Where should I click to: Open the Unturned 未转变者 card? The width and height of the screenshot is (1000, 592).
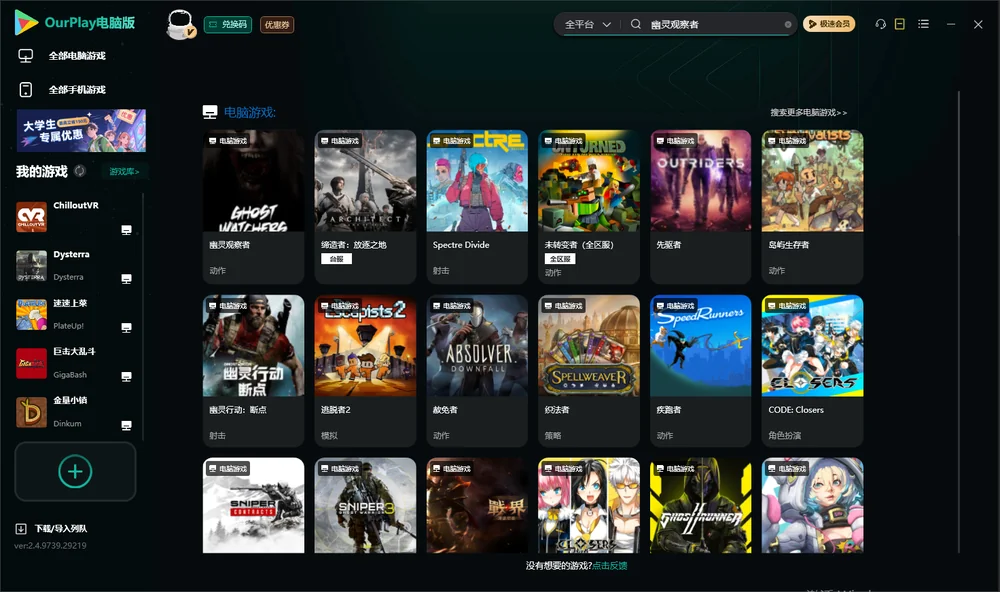tap(589, 207)
